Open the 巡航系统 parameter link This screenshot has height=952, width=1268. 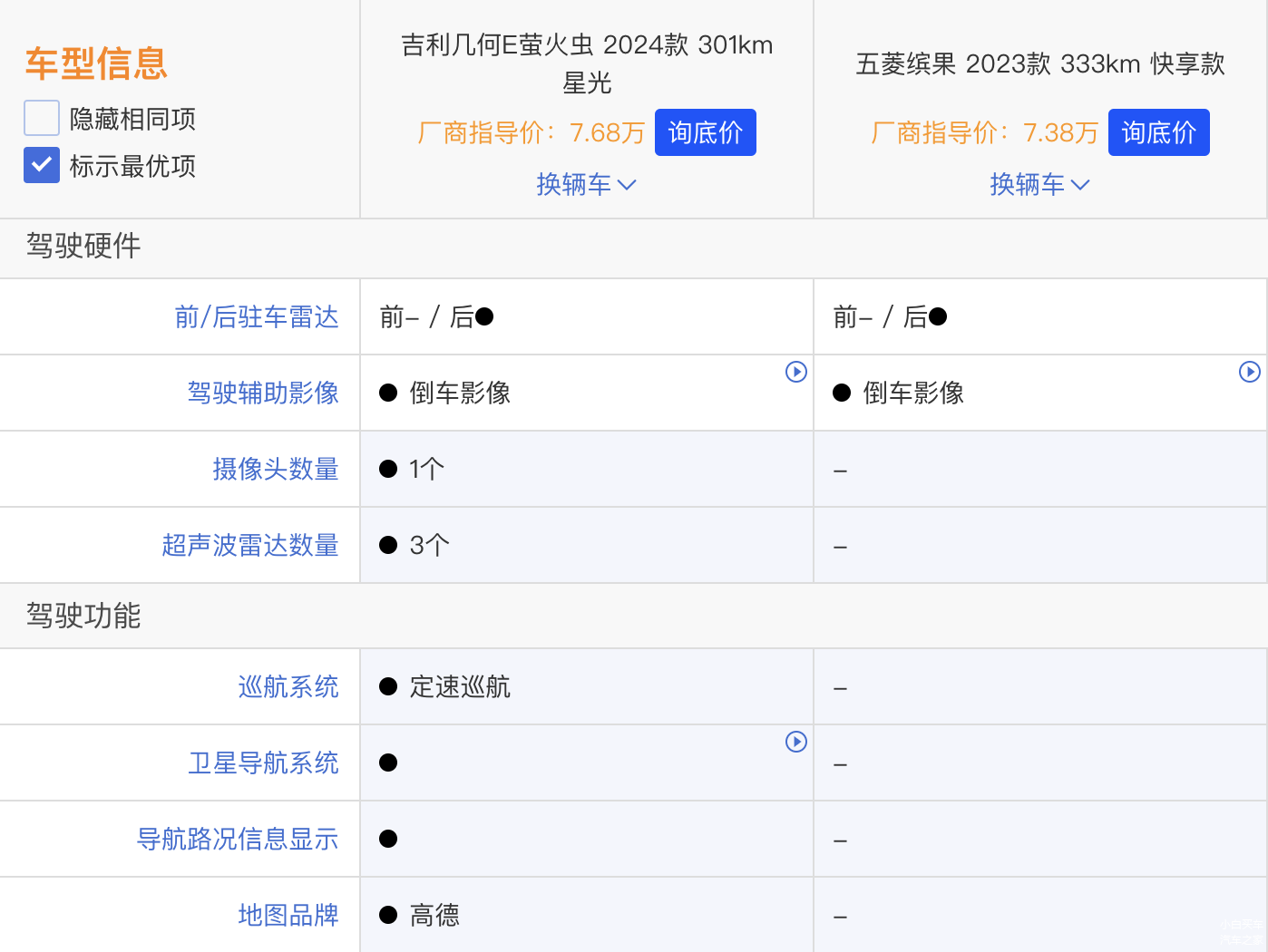pyautogui.click(x=288, y=686)
